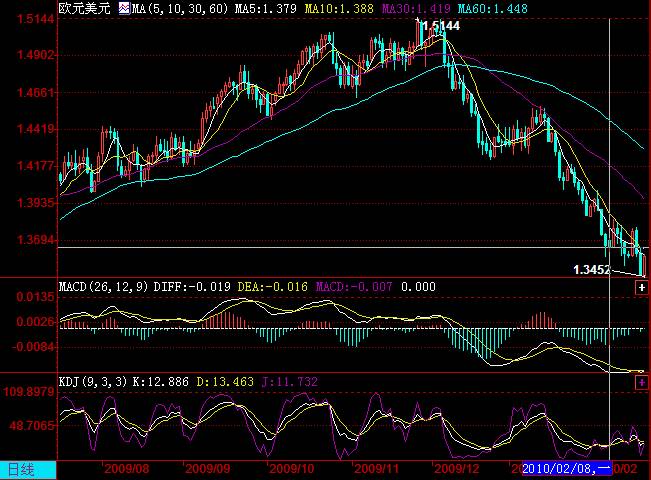Click the 2009/12 date axis label

point(457,469)
